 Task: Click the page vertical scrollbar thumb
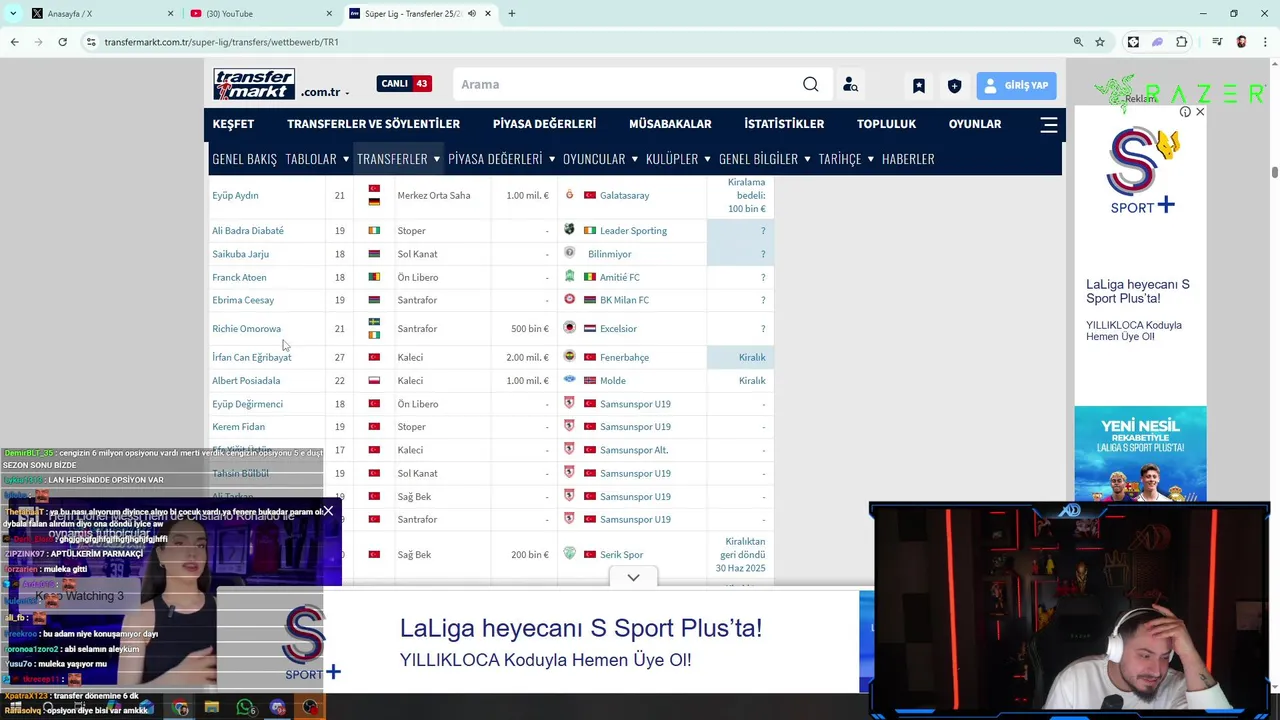tap(1274, 172)
